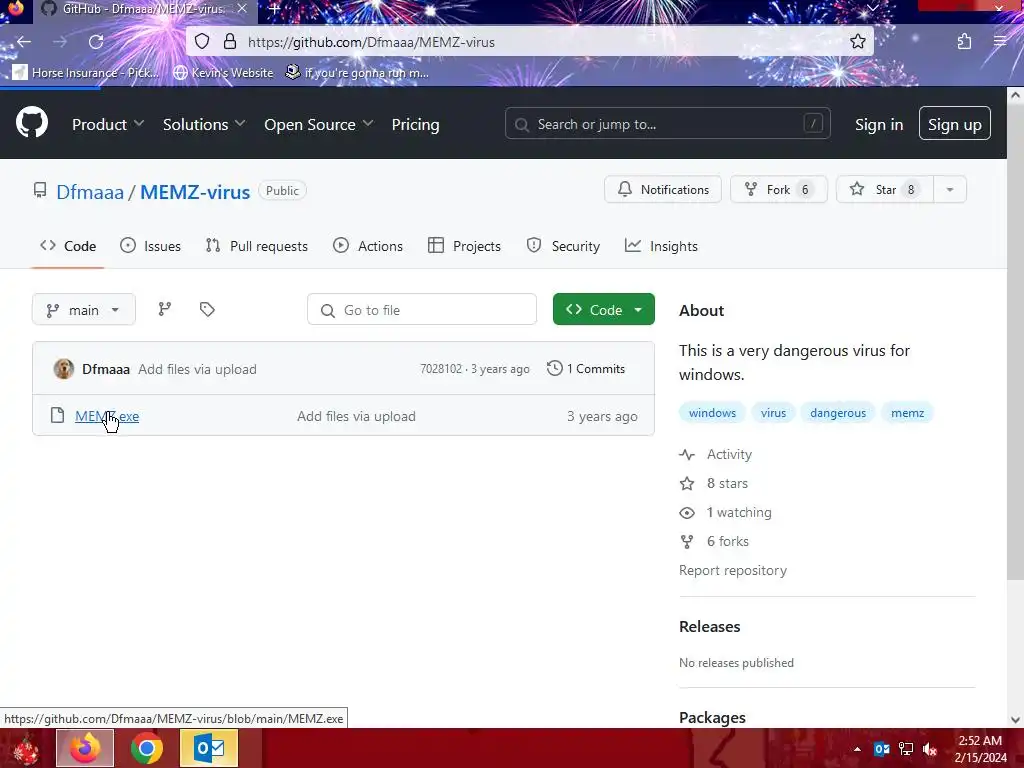Open the 8 stars link
This screenshot has width=1024, height=768.
[x=714, y=483]
